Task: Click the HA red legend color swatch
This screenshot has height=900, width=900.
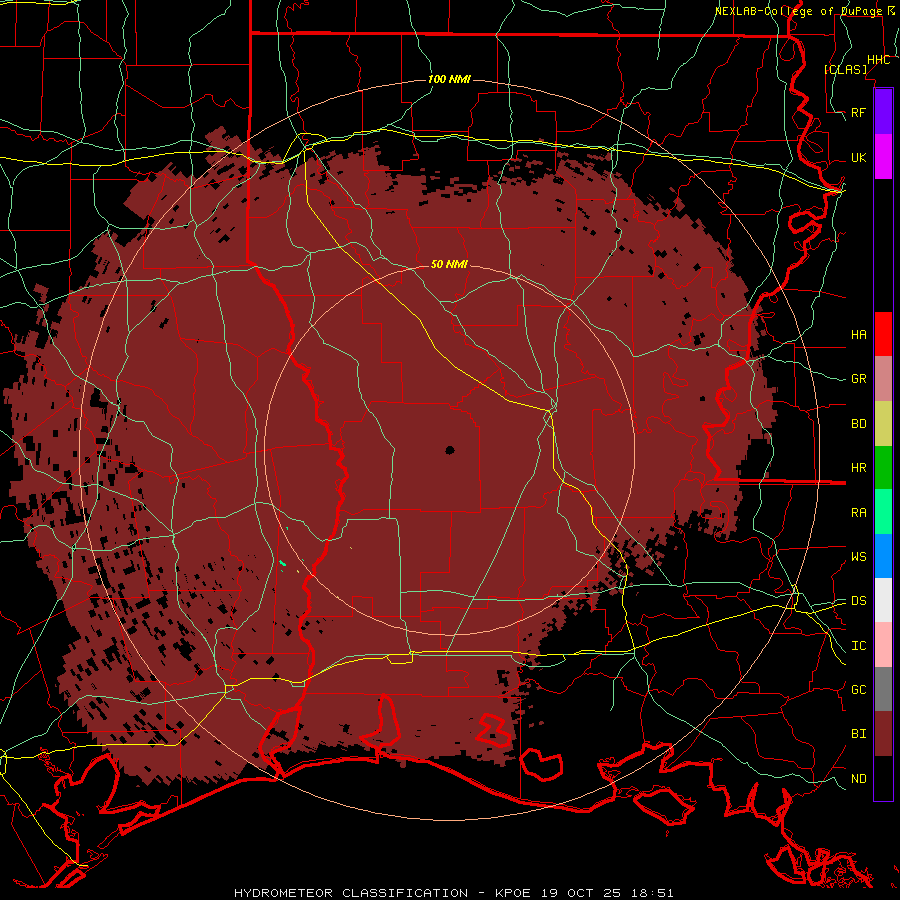Action: 883,334
